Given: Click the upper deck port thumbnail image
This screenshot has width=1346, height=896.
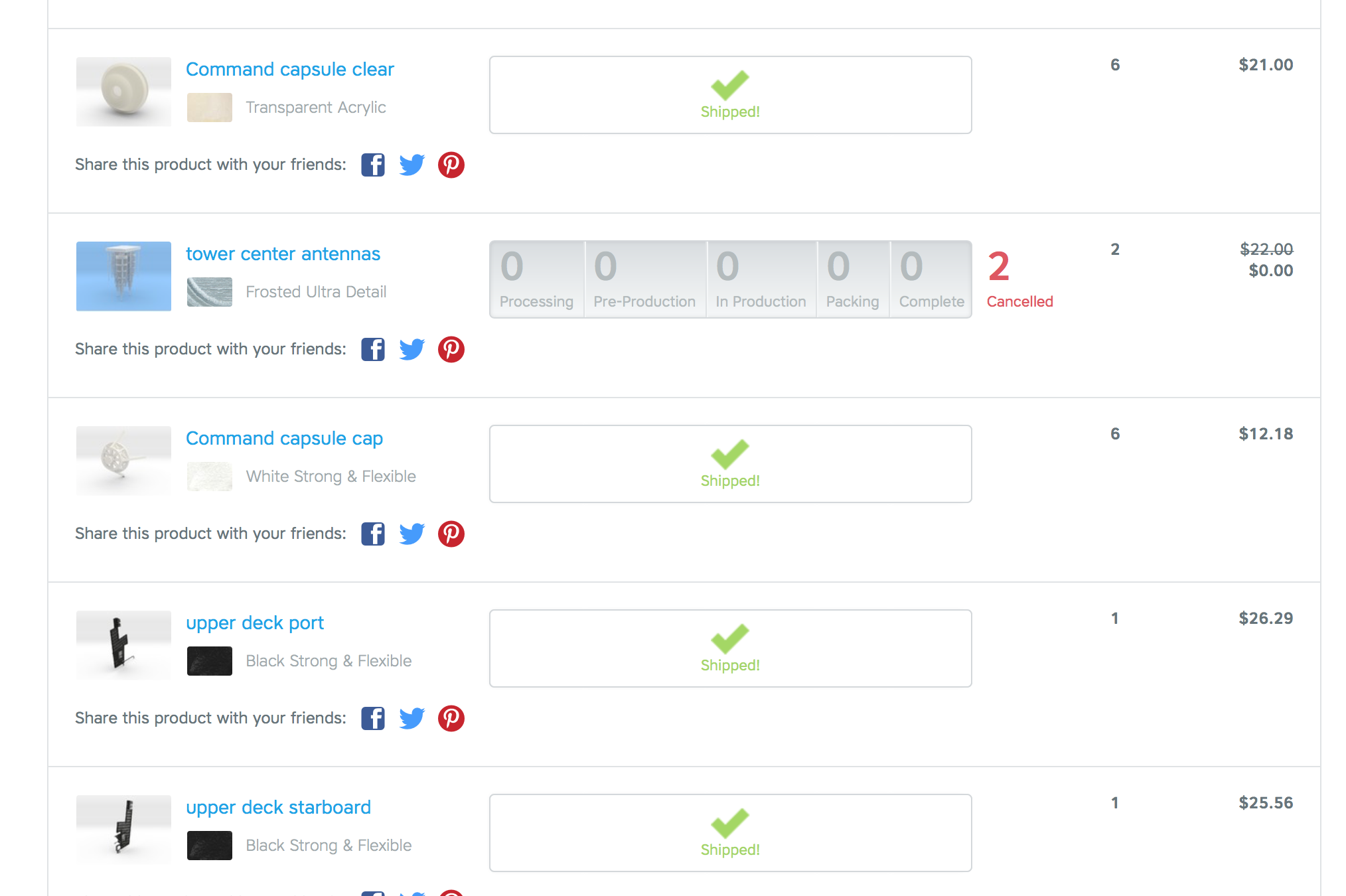Looking at the screenshot, I should (123, 645).
